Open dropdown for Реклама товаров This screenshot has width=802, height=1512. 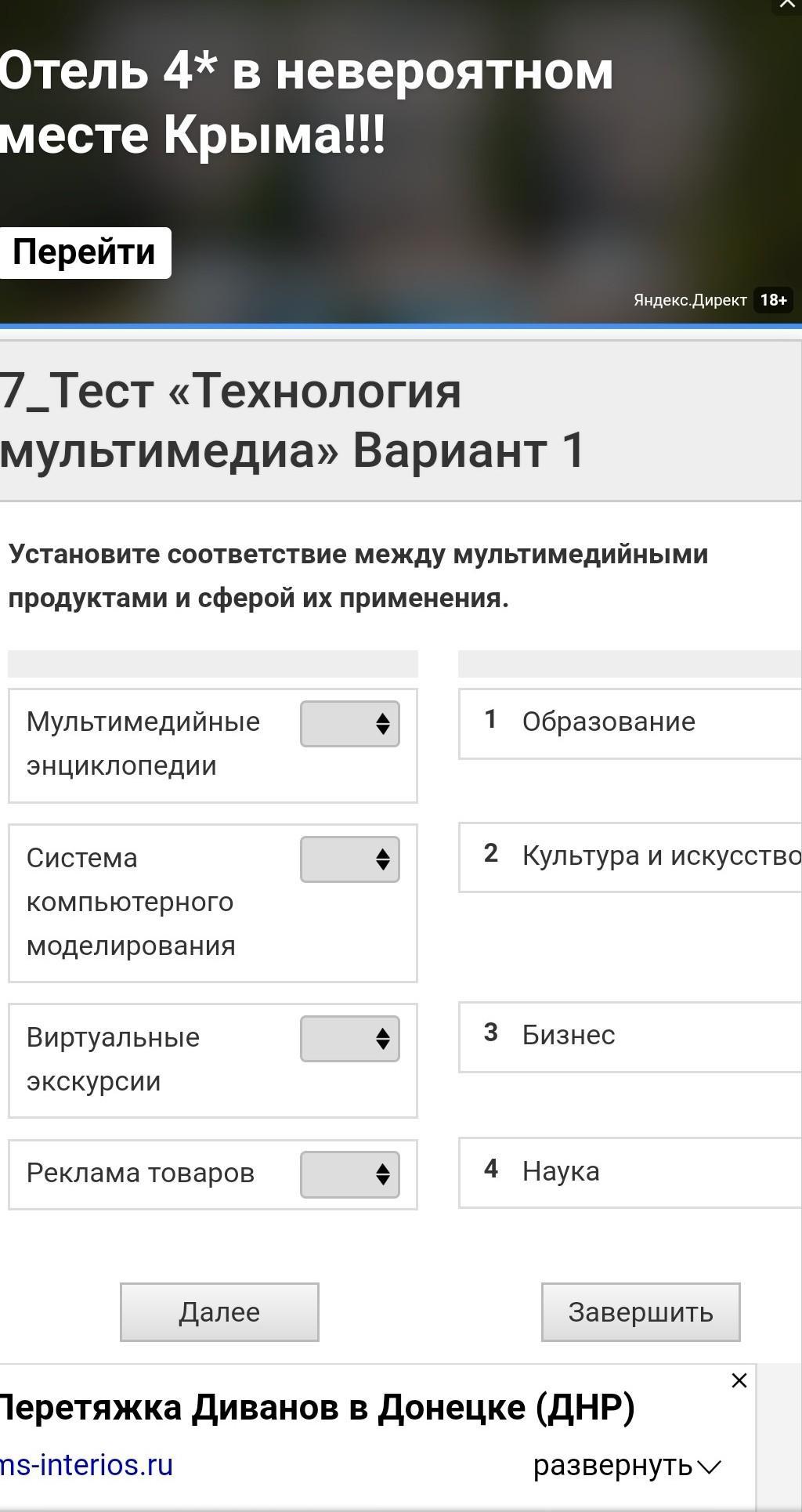[x=350, y=1174]
